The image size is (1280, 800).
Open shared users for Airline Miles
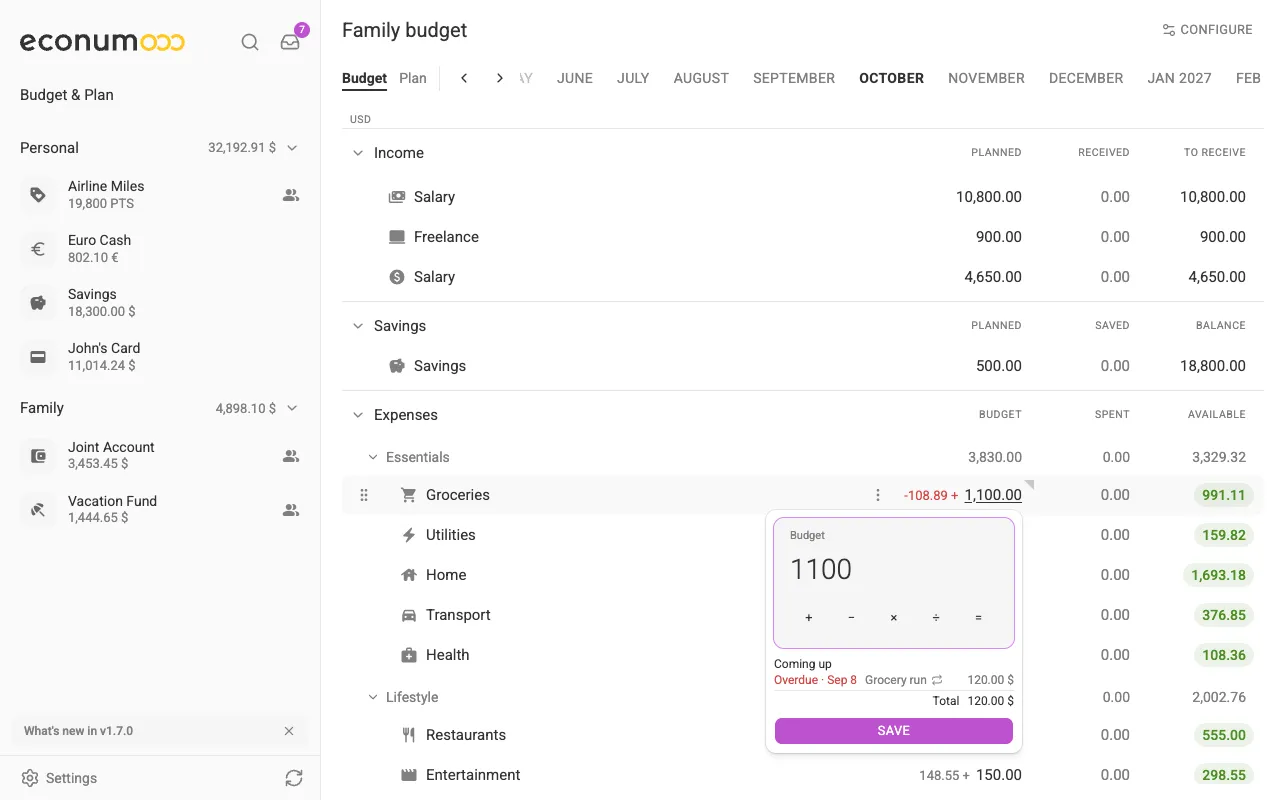click(x=291, y=195)
